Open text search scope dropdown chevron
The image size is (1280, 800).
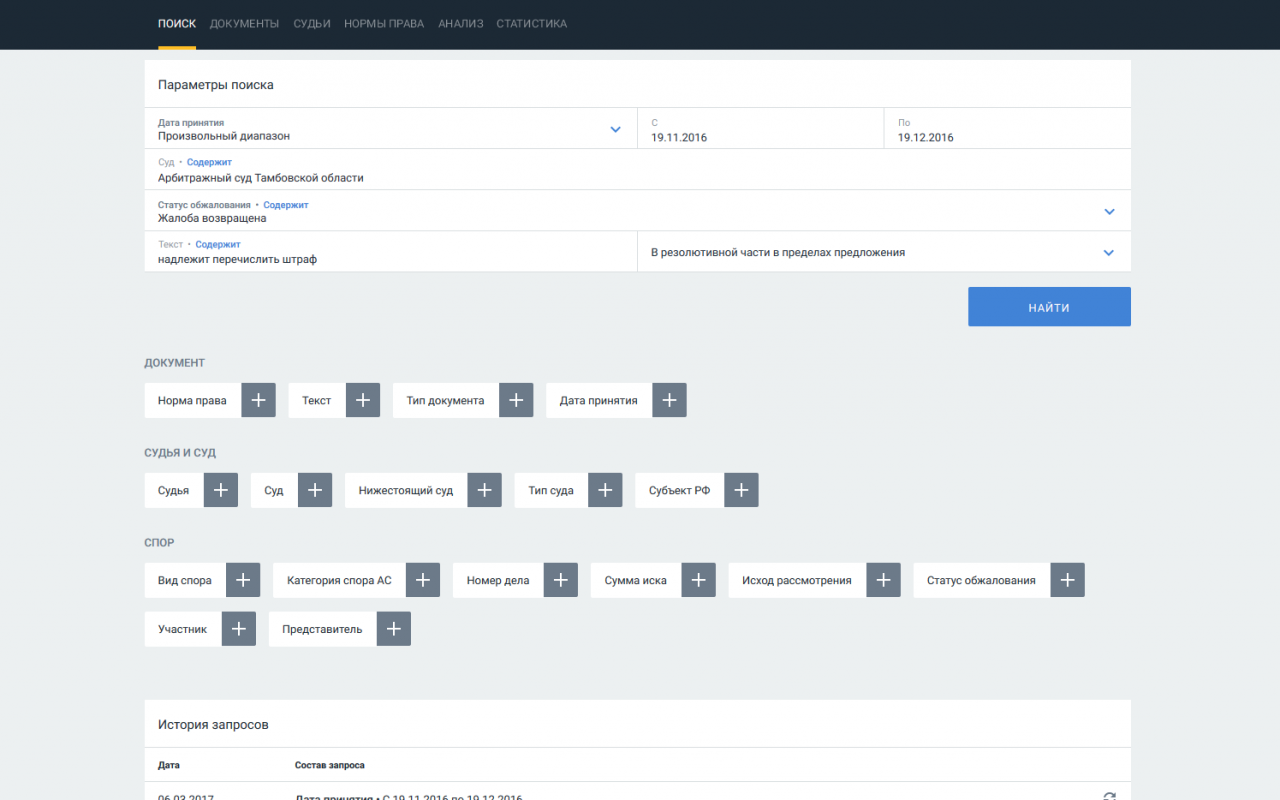point(1109,252)
